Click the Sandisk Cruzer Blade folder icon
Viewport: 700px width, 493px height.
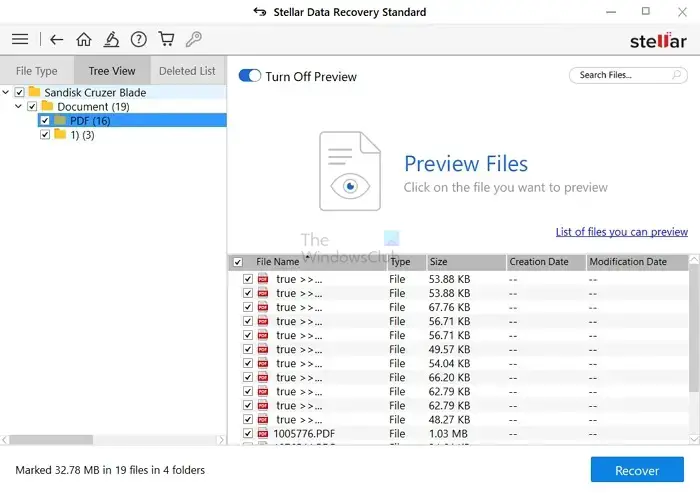[34, 92]
